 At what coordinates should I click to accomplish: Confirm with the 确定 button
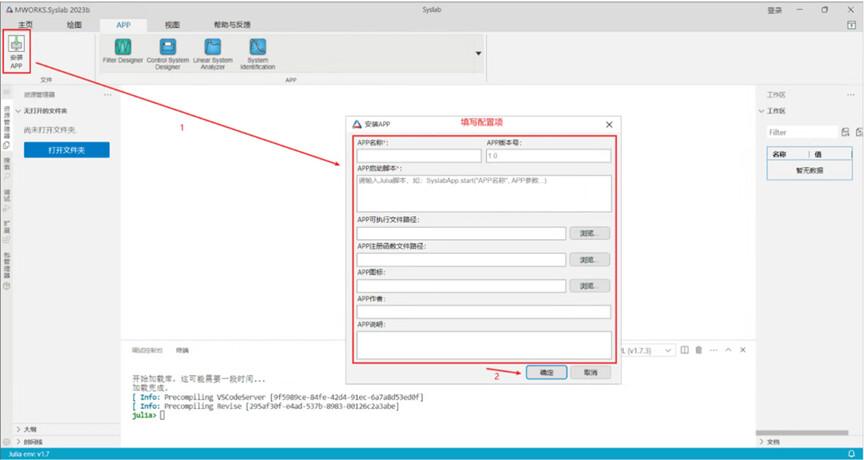pos(546,372)
